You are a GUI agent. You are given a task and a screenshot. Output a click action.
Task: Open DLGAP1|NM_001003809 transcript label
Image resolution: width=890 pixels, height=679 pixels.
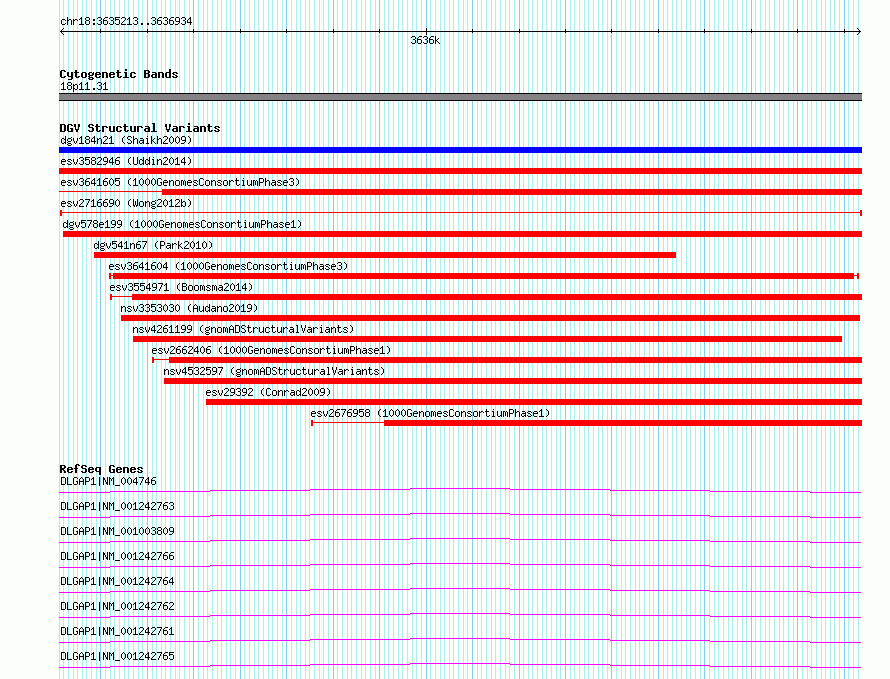click(x=117, y=531)
